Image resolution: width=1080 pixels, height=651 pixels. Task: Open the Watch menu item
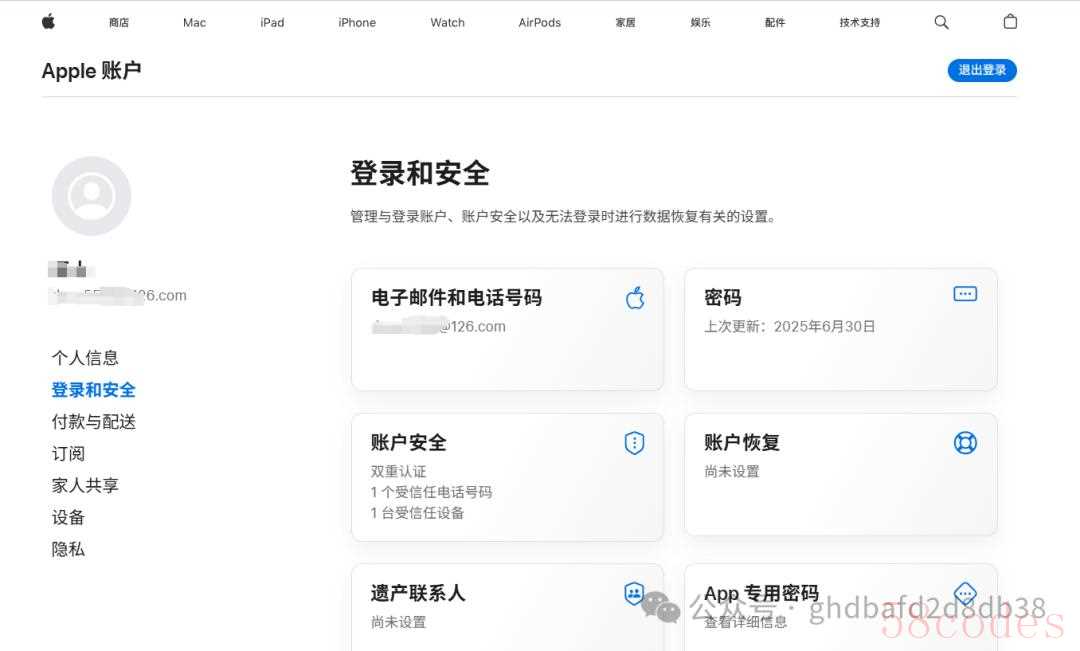pyautogui.click(x=448, y=23)
